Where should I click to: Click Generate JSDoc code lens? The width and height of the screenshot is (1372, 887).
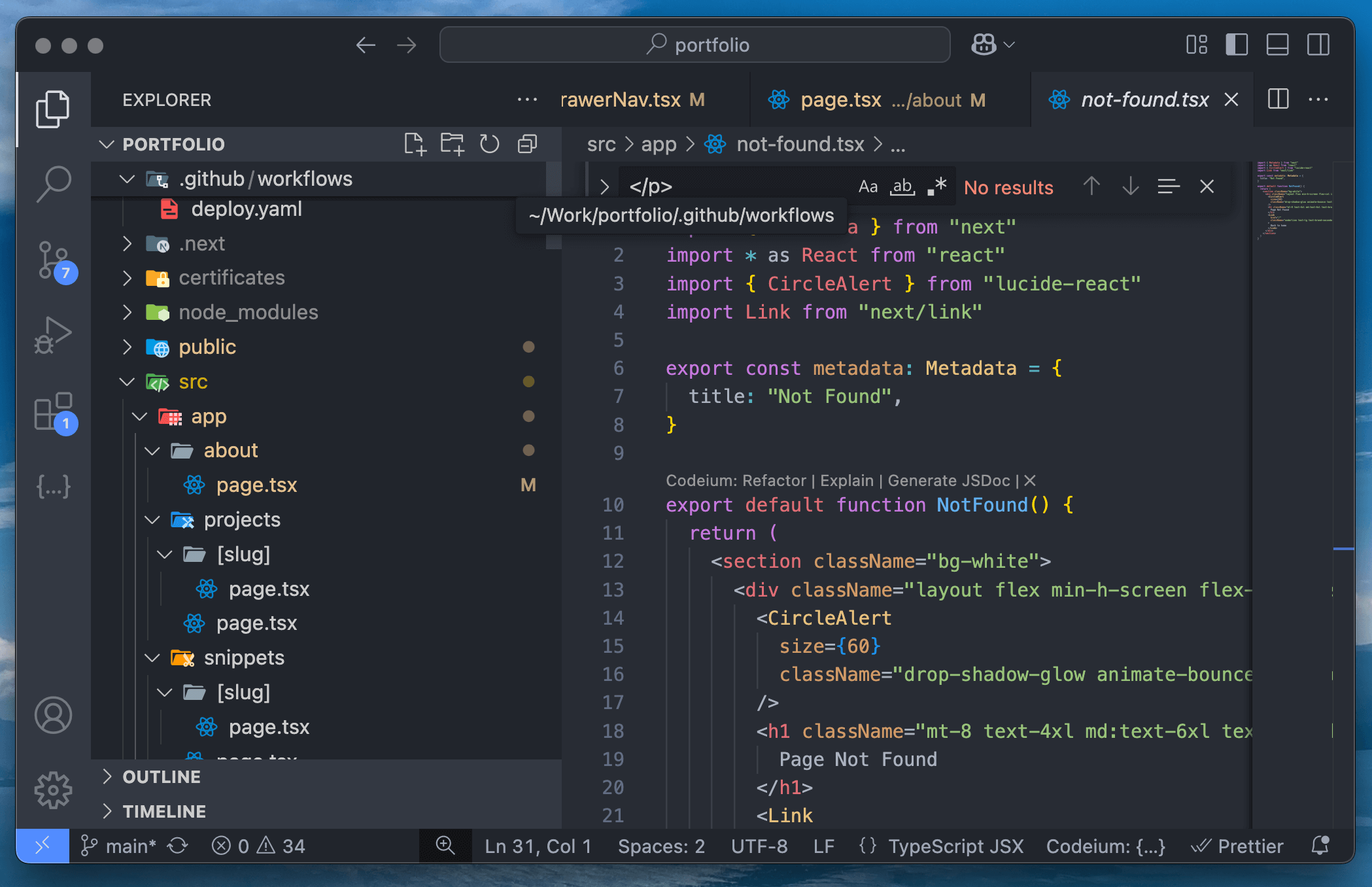(949, 481)
